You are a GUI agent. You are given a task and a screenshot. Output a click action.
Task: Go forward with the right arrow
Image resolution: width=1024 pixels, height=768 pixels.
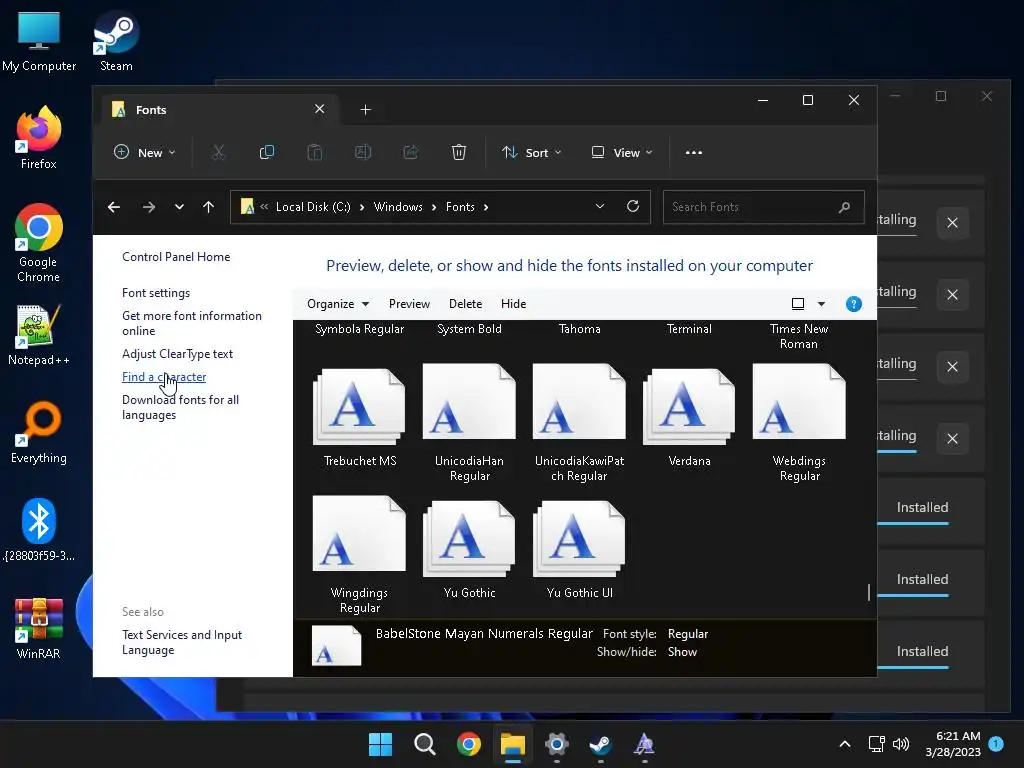[149, 207]
